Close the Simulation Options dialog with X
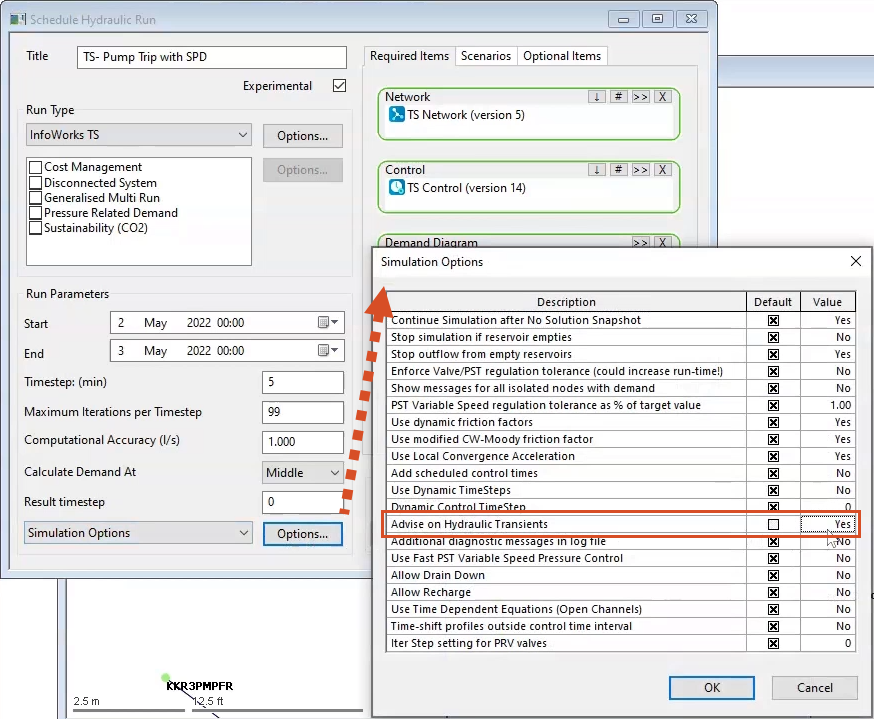874x719 pixels. (x=856, y=261)
